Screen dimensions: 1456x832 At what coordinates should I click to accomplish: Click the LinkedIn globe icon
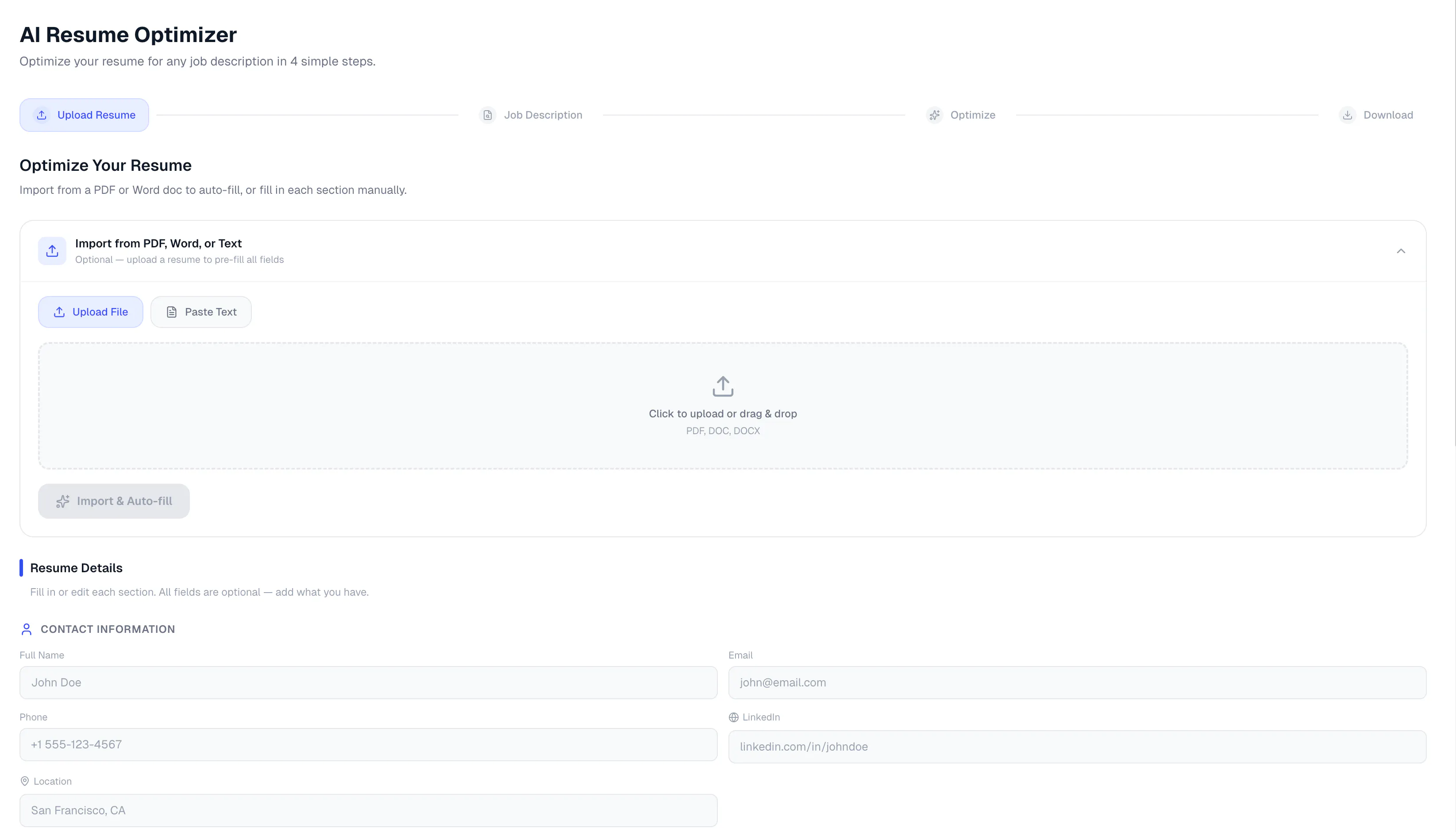tap(734, 717)
